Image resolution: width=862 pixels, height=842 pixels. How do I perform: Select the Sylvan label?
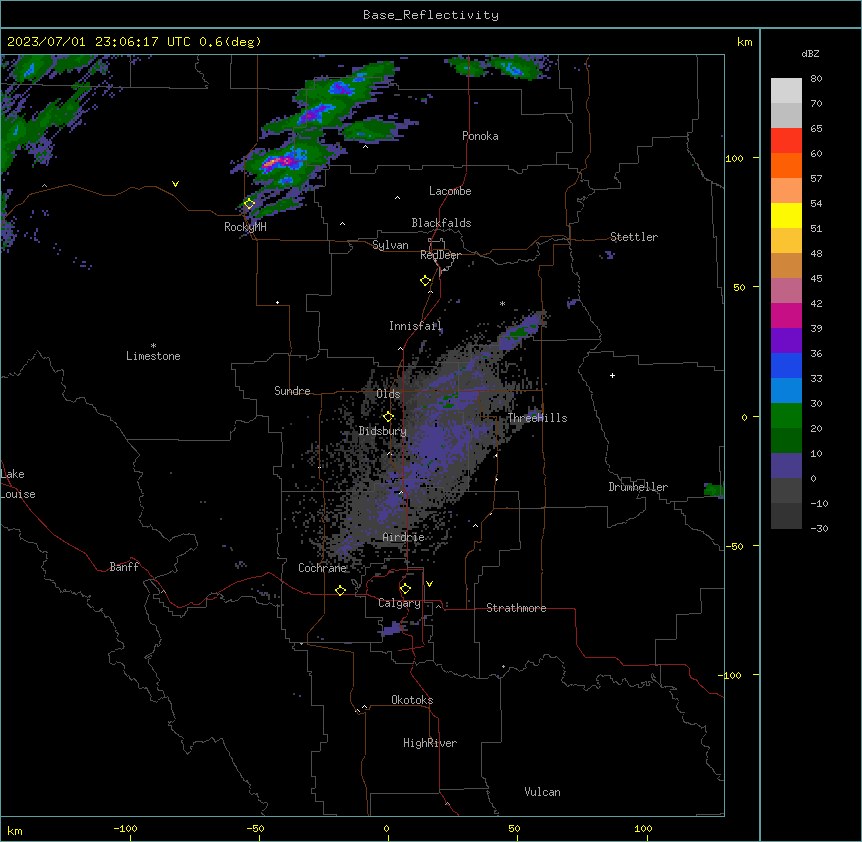tap(390, 245)
